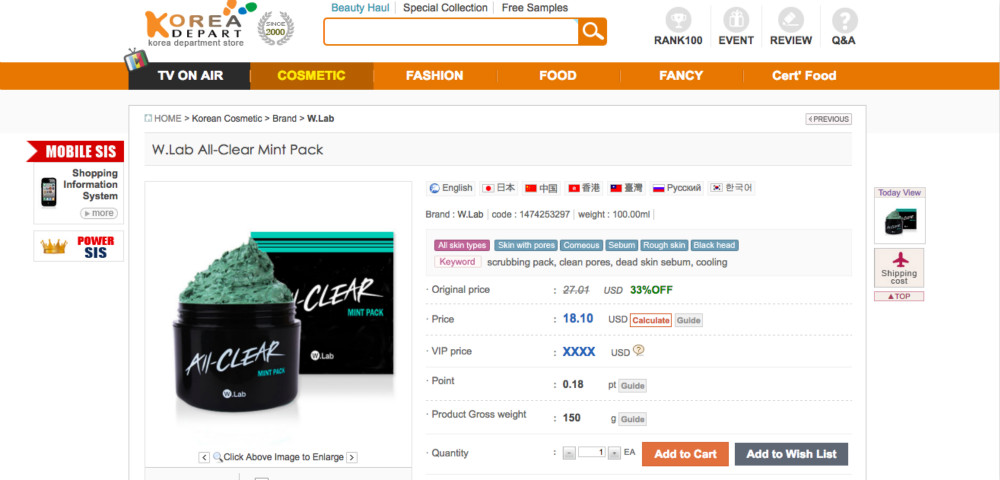This screenshot has width=1000, height=480.
Task: Click the W.Lab breadcrumb link
Action: (x=320, y=119)
